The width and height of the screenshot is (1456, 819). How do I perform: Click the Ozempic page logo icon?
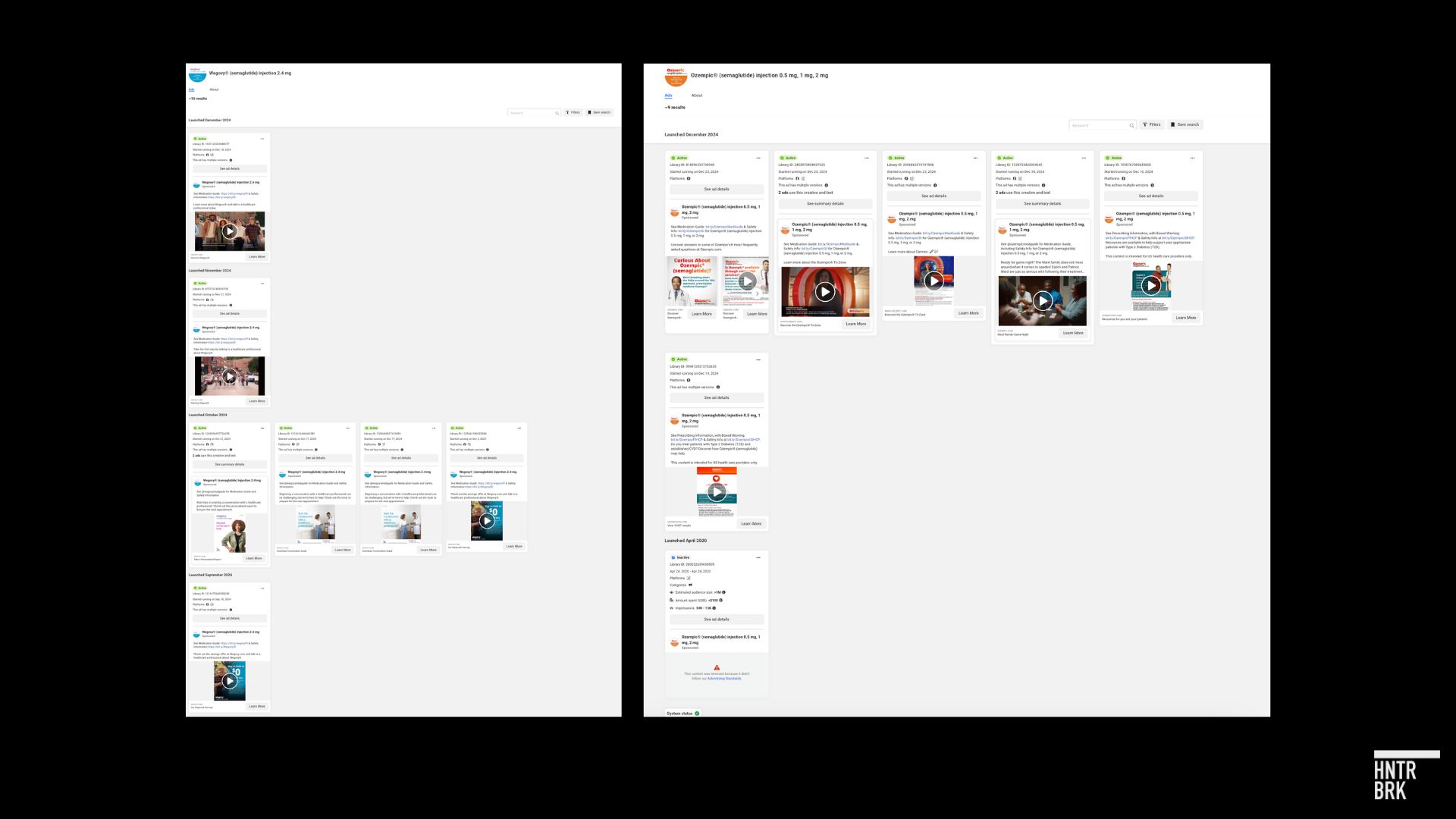click(x=675, y=76)
